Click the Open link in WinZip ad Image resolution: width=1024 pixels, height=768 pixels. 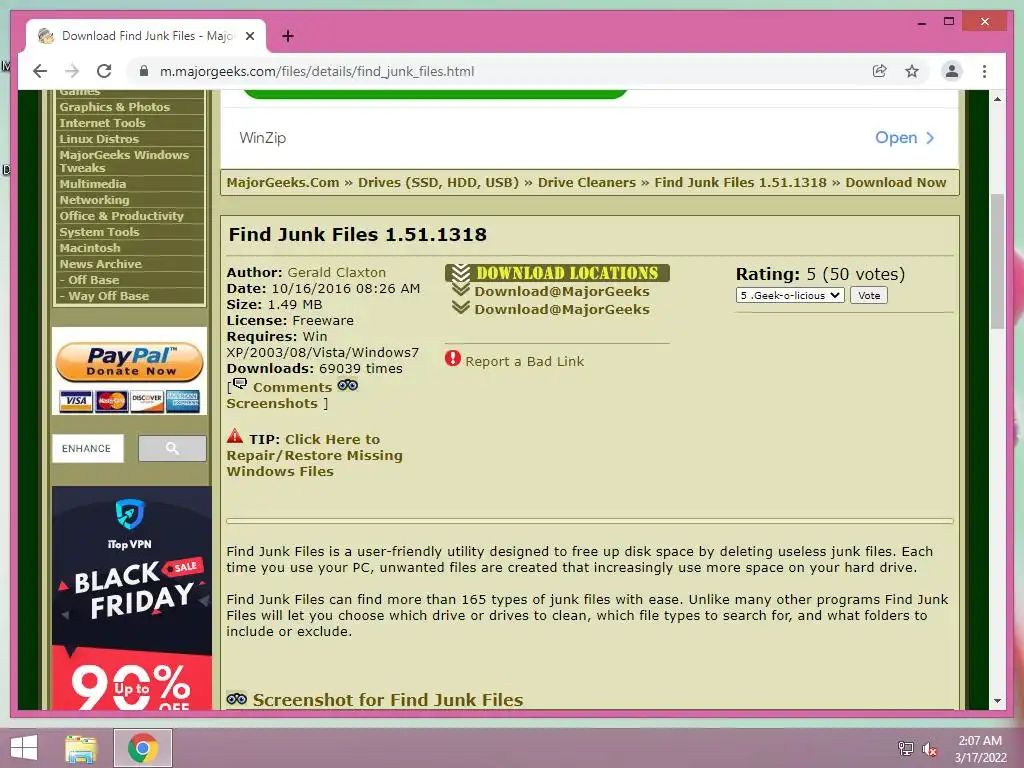pos(896,138)
